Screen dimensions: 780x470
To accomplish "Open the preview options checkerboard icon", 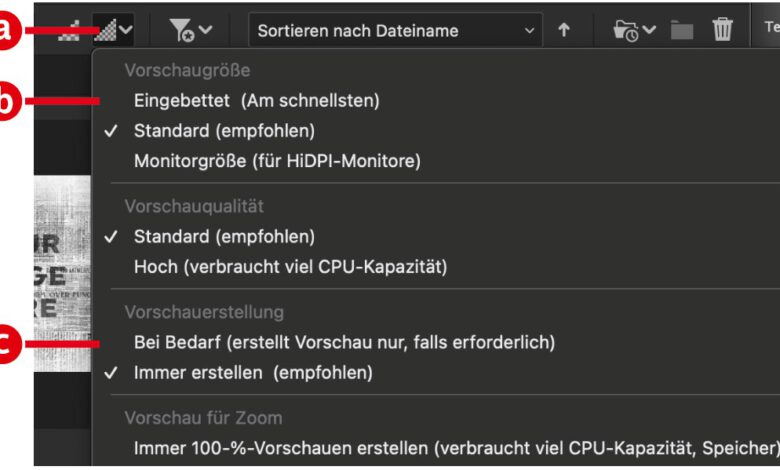I will click(104, 31).
